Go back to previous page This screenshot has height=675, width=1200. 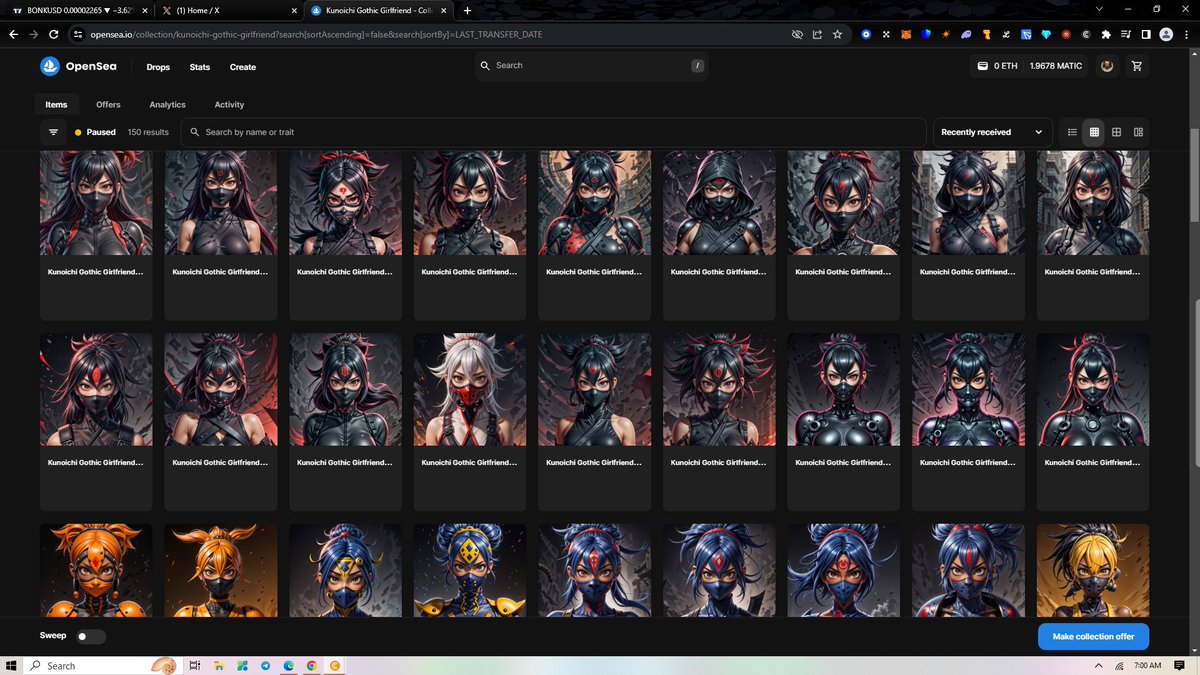(13, 34)
